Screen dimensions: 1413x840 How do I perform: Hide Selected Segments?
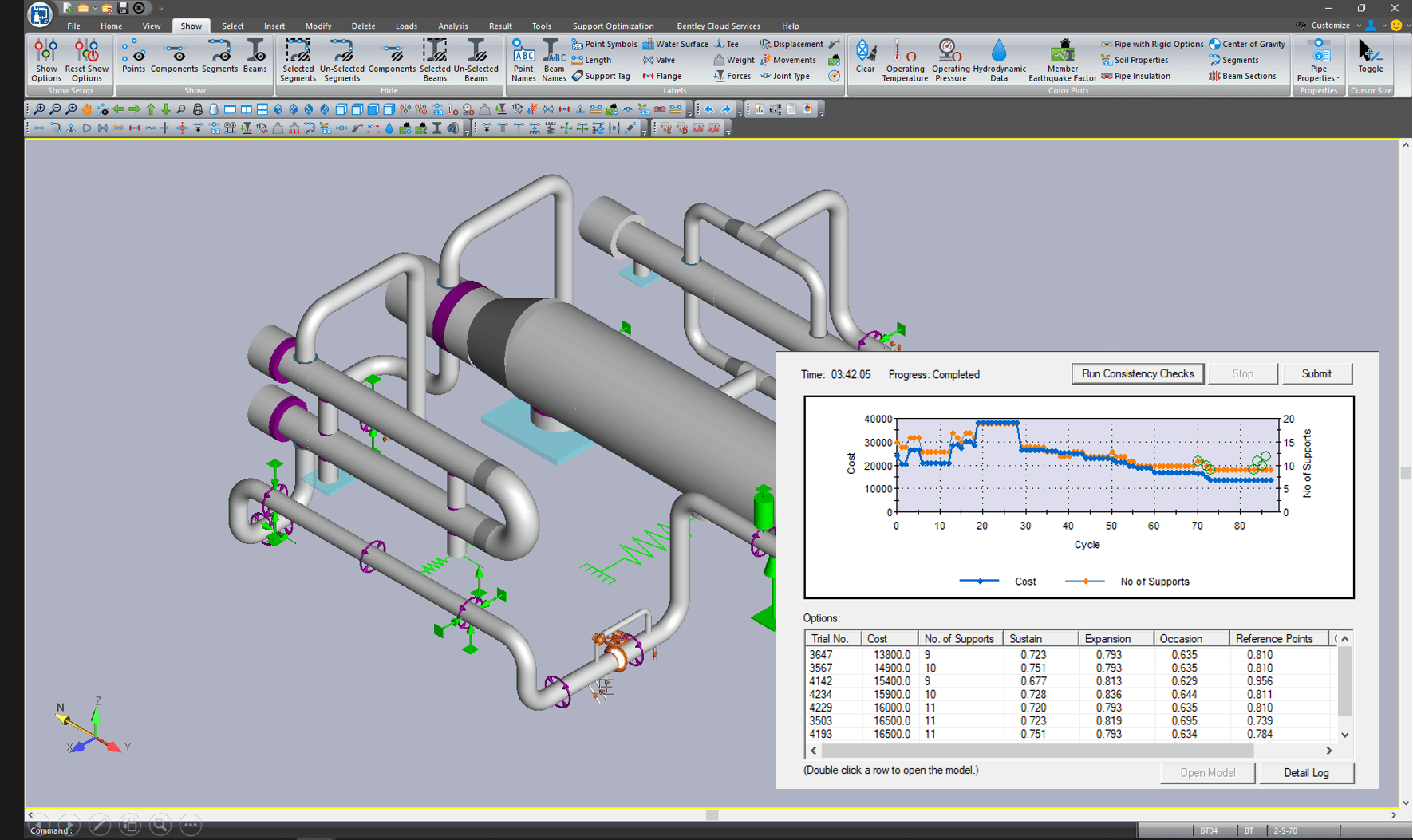(298, 60)
